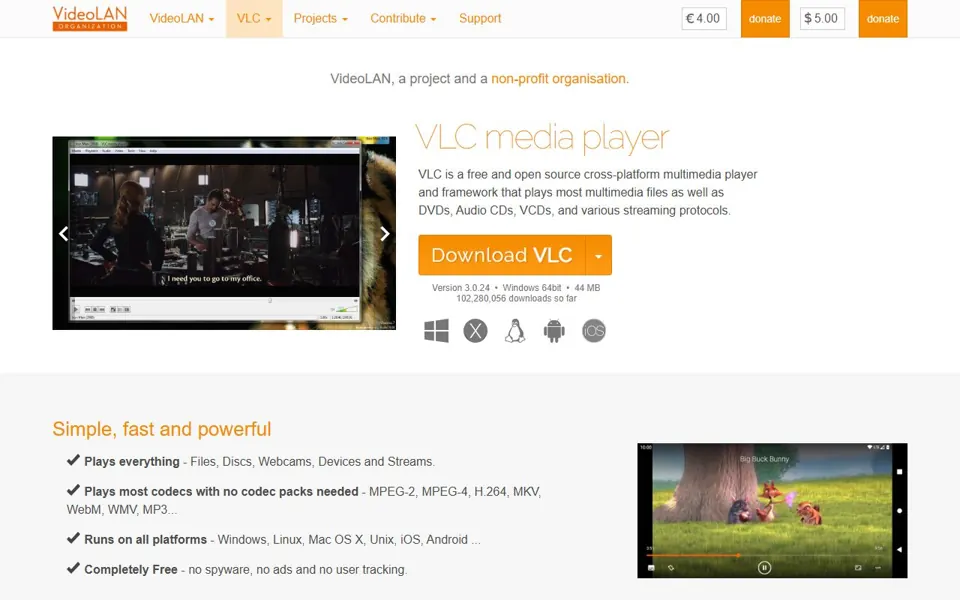Open the non-profit organisation link

click(x=560, y=78)
